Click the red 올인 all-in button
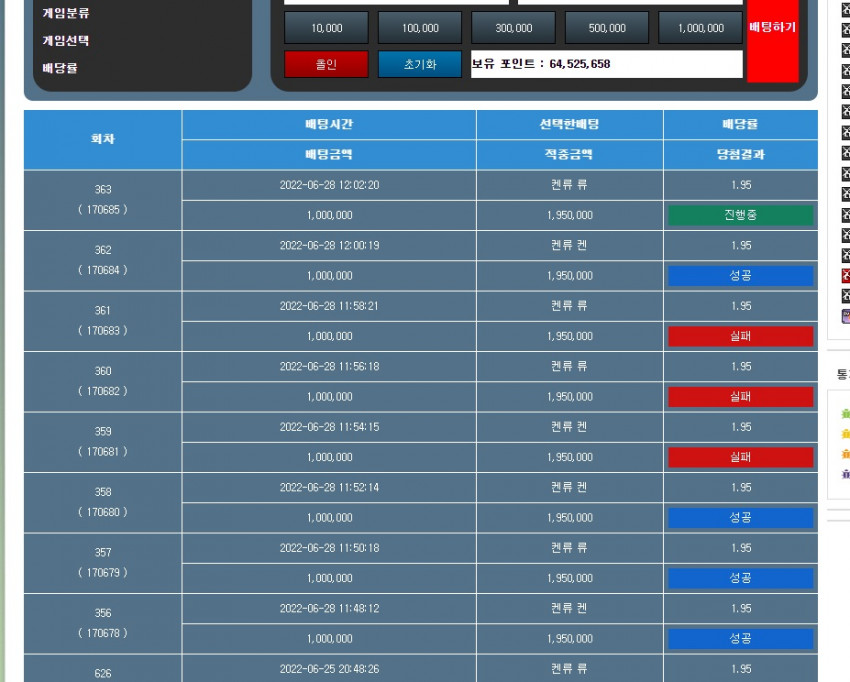 pyautogui.click(x=326, y=64)
